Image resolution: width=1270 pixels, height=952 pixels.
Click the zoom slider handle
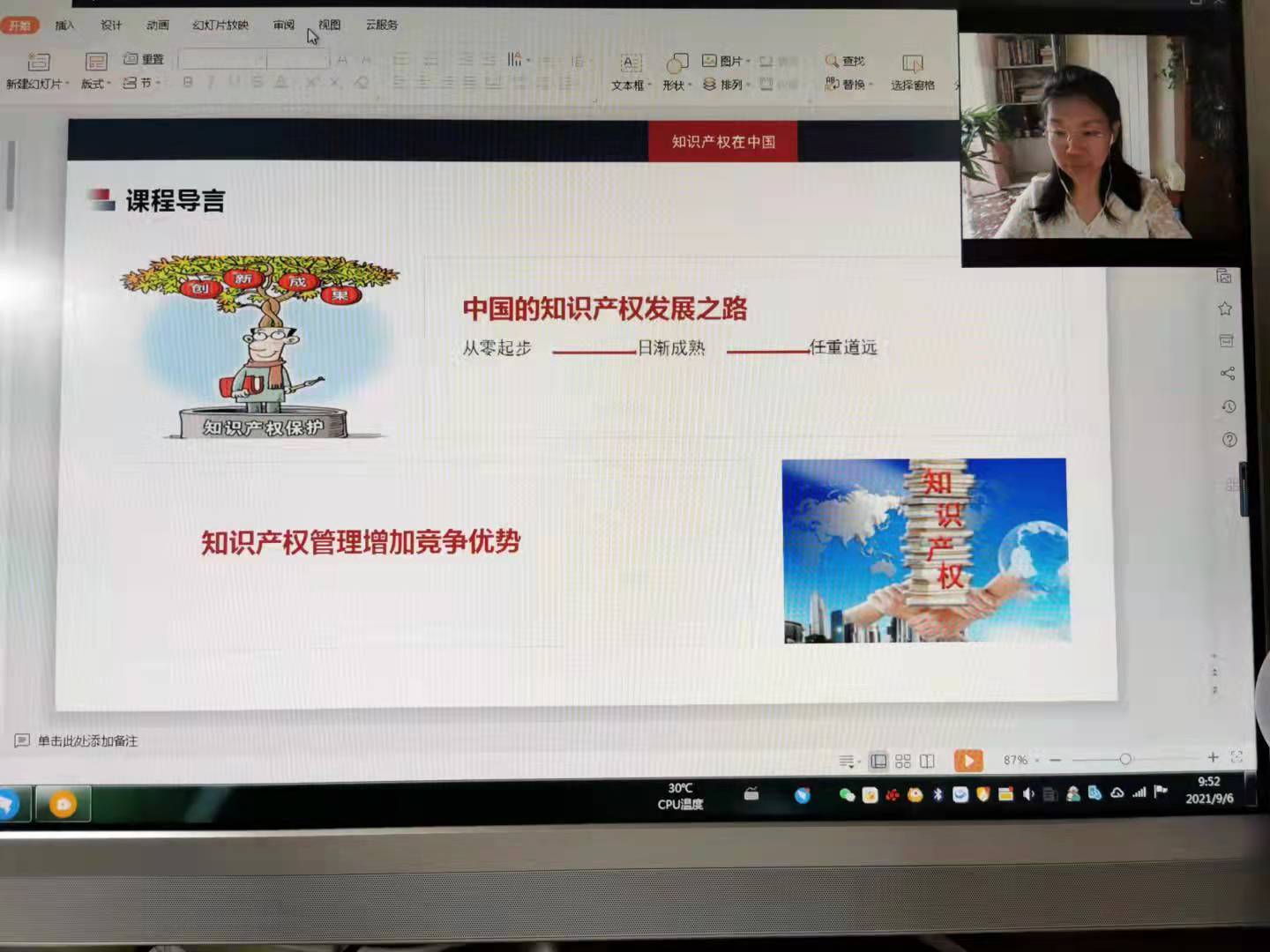[x=1125, y=759]
